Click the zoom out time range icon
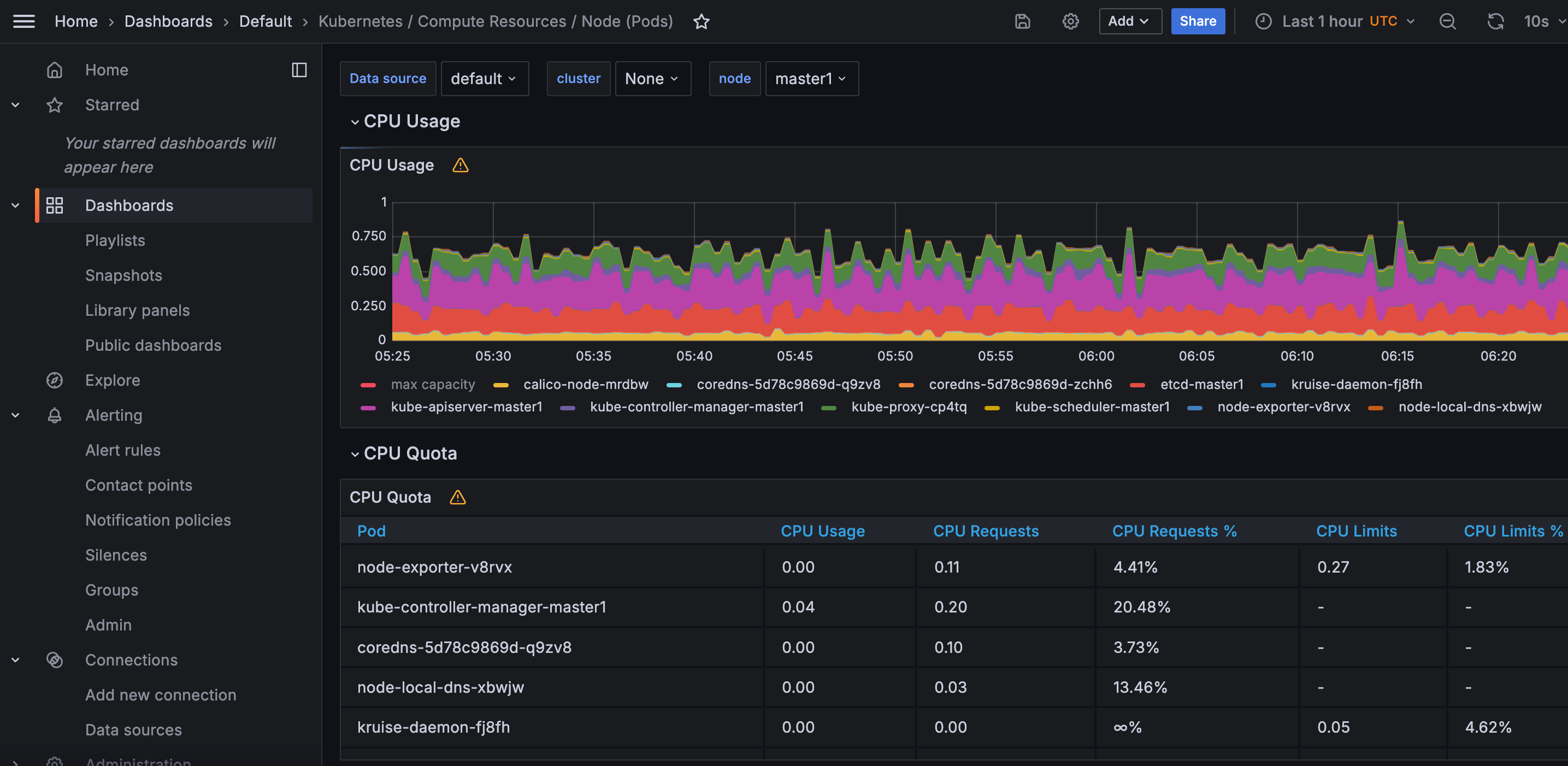 pyautogui.click(x=1447, y=21)
